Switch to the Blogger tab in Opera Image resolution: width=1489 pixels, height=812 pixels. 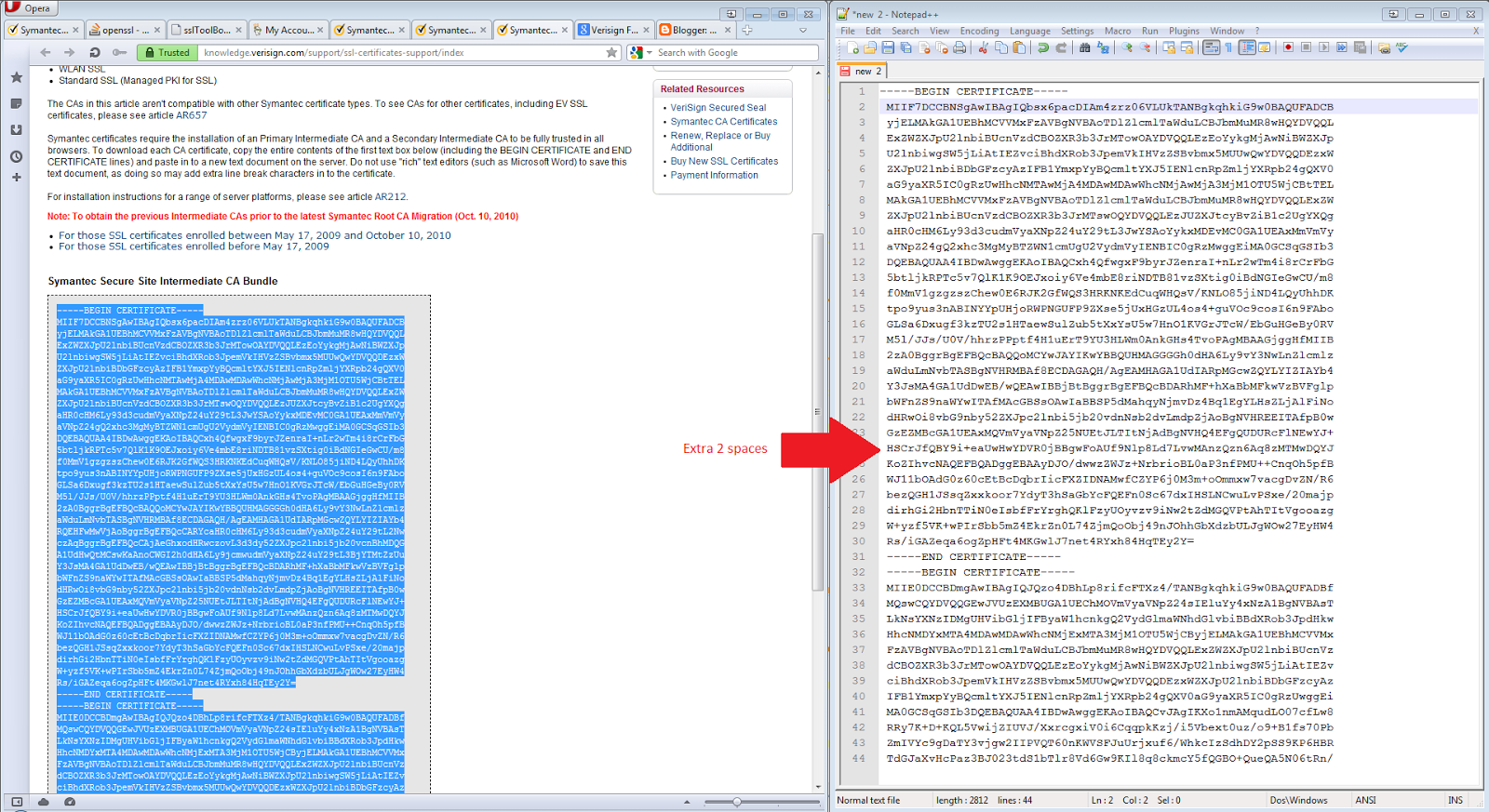695,30
